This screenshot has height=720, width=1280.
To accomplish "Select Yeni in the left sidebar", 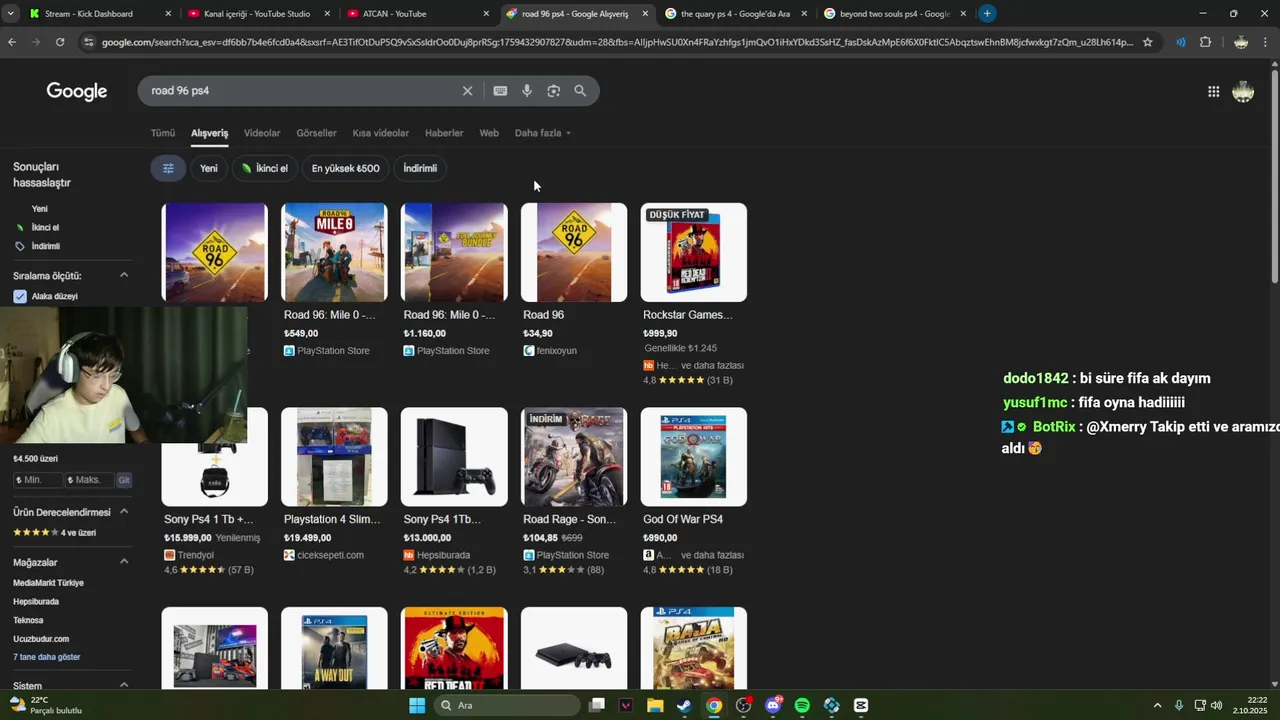I will click(40, 209).
